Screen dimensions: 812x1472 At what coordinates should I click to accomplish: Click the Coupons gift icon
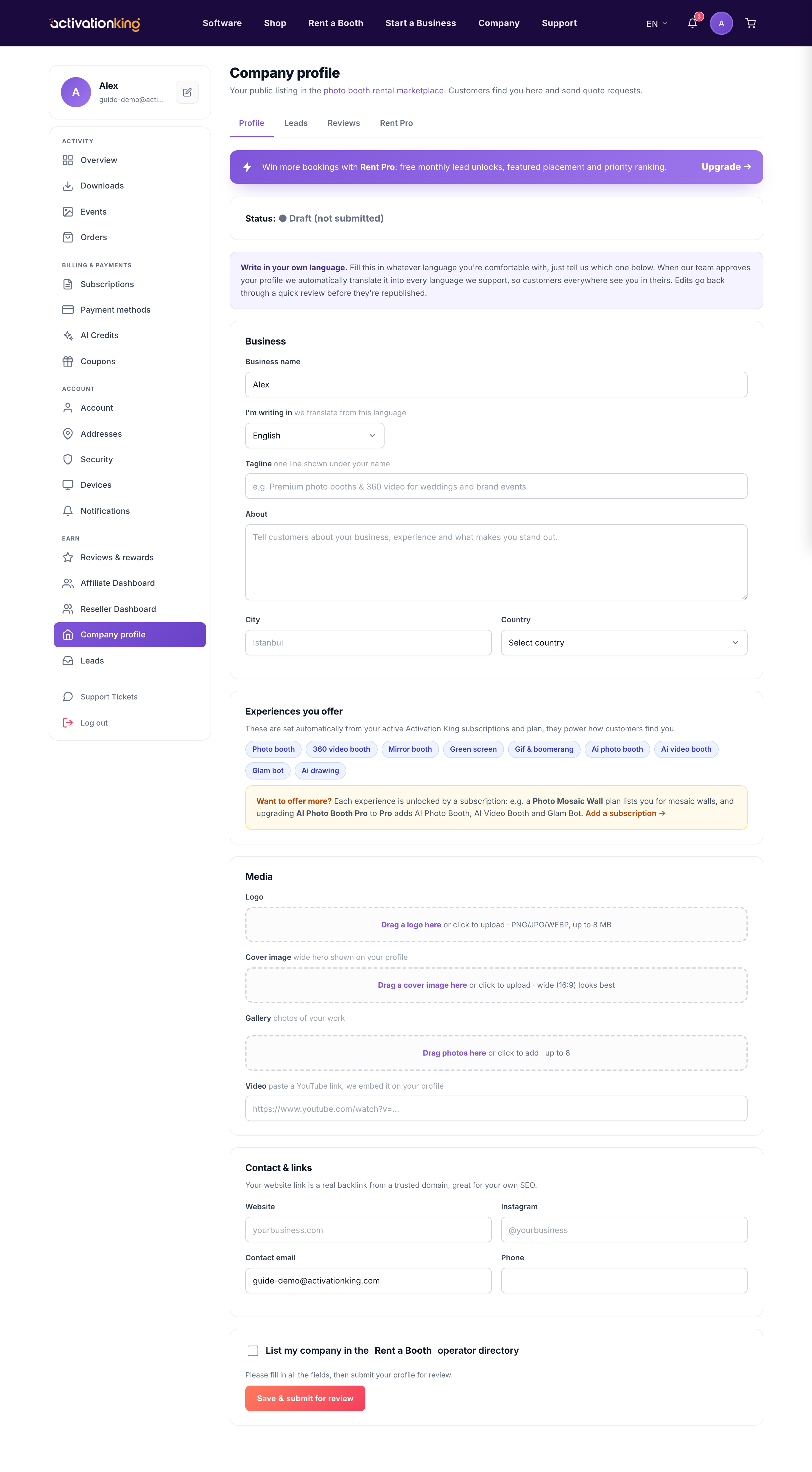(x=68, y=361)
